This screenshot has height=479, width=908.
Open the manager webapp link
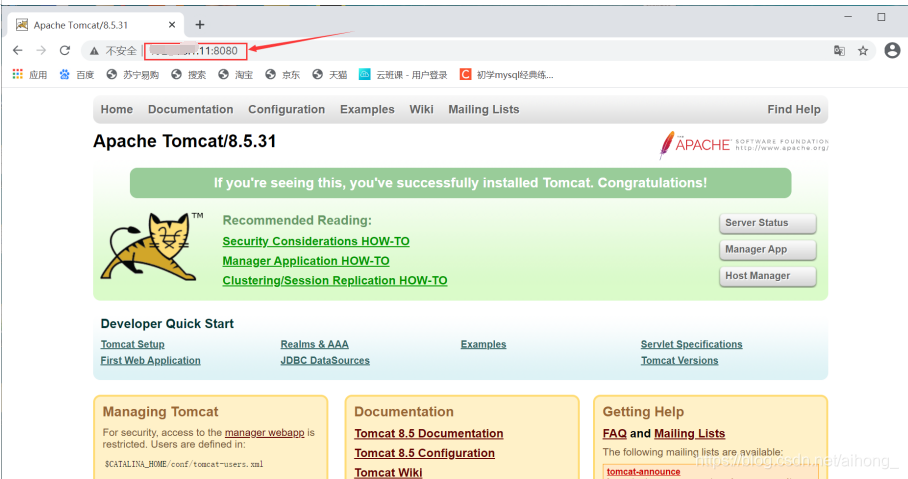coord(265,433)
